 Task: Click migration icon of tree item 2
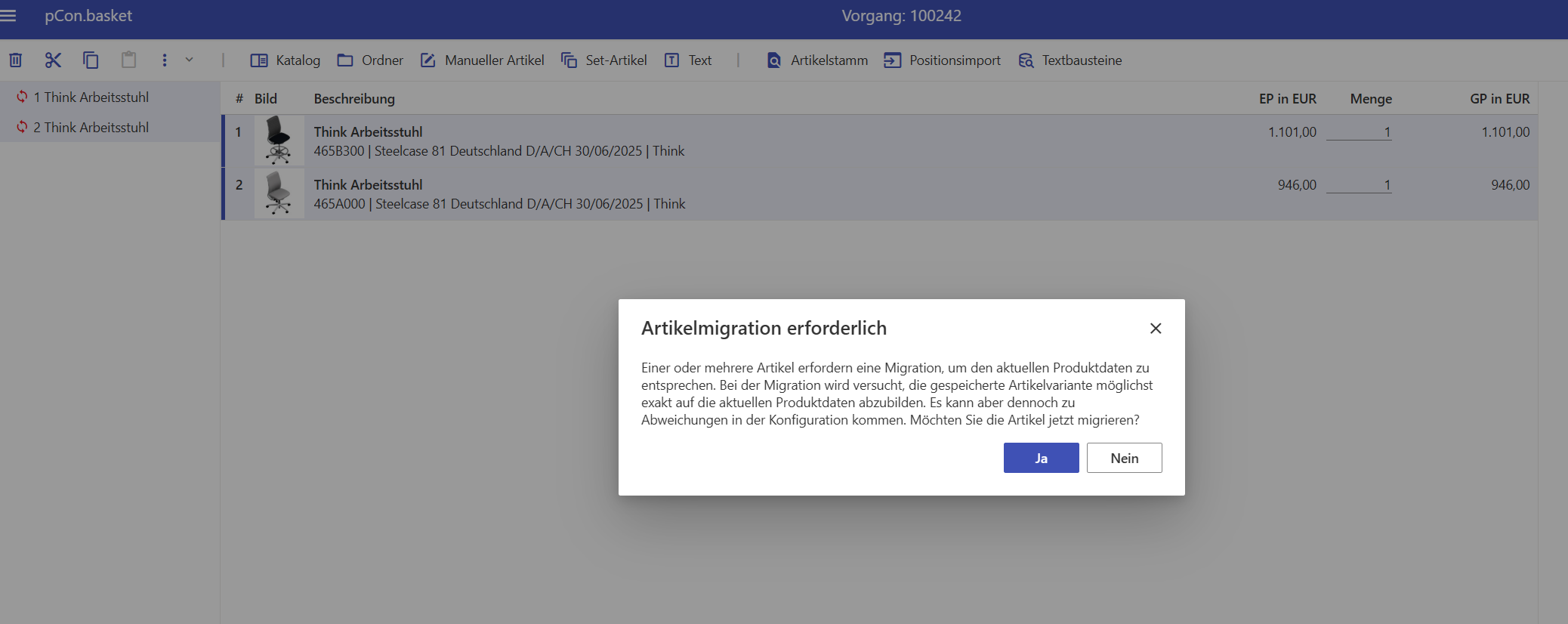tap(22, 127)
